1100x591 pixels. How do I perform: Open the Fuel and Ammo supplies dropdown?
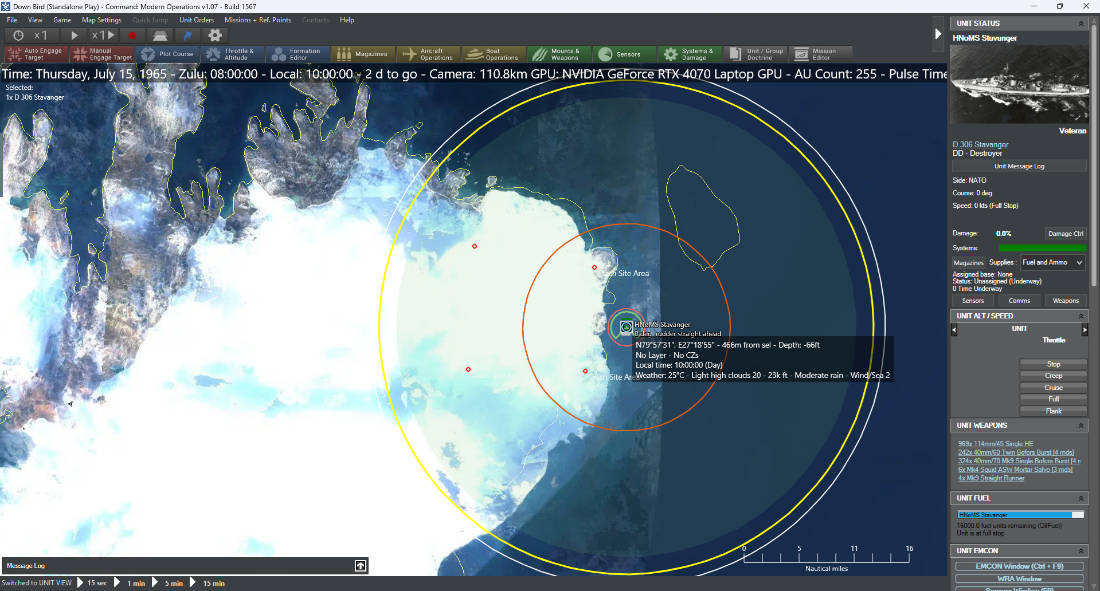tap(1052, 263)
